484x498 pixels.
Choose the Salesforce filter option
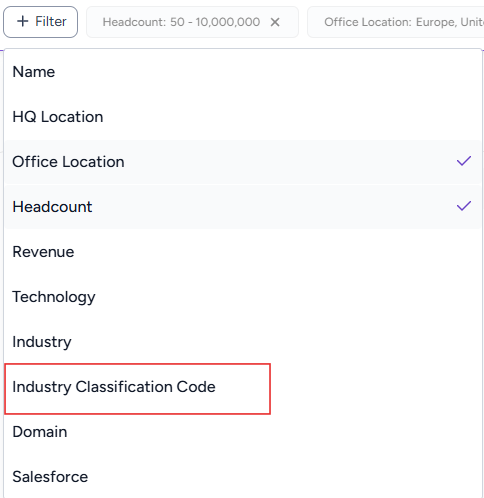click(x=243, y=477)
